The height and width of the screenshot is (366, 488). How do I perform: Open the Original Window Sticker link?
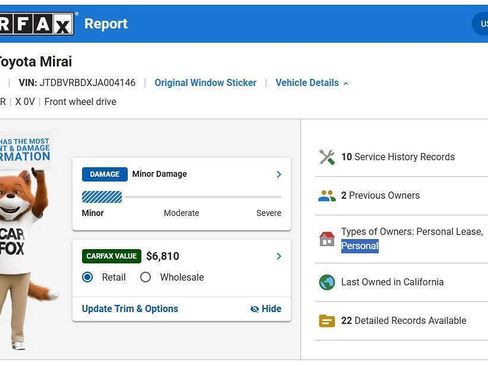coord(205,83)
